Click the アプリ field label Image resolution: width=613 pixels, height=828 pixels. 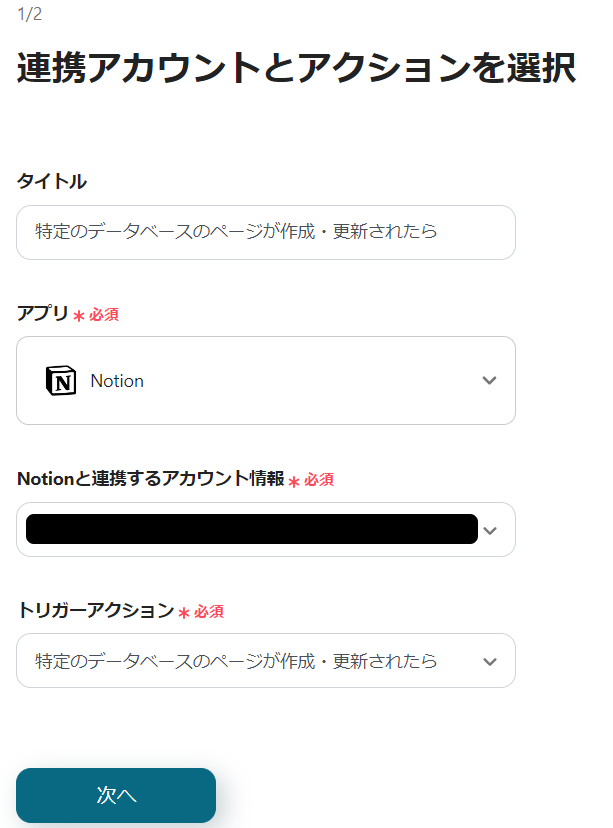pos(43,314)
